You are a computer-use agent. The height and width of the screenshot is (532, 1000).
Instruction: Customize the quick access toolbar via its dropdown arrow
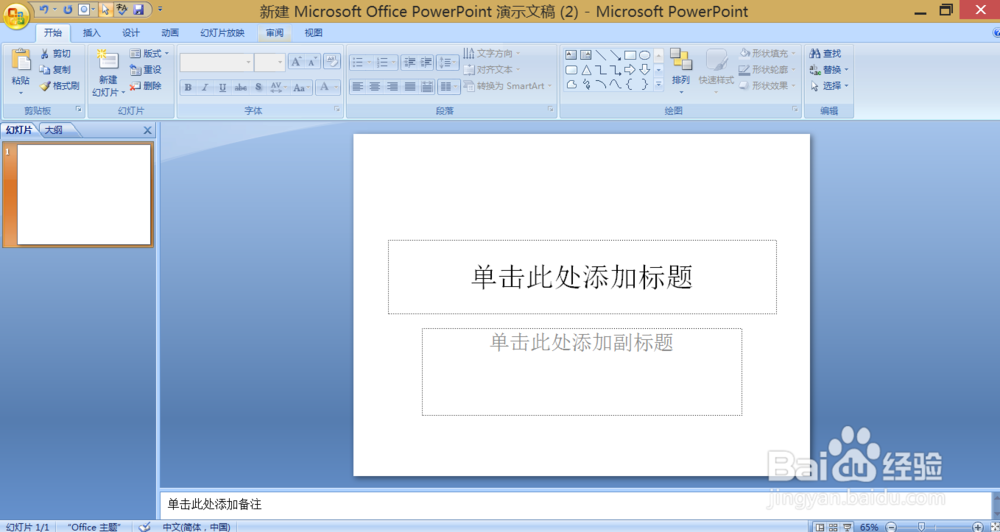point(160,10)
